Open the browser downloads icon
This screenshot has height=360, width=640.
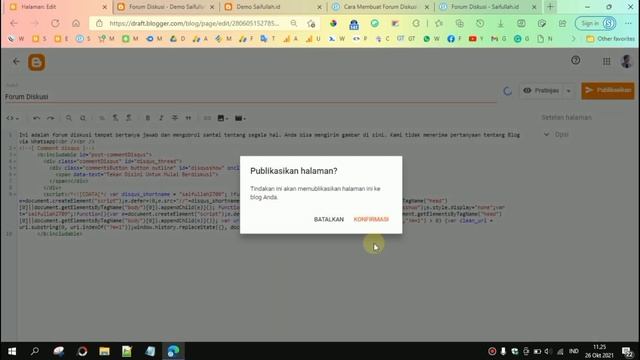pos(500,24)
